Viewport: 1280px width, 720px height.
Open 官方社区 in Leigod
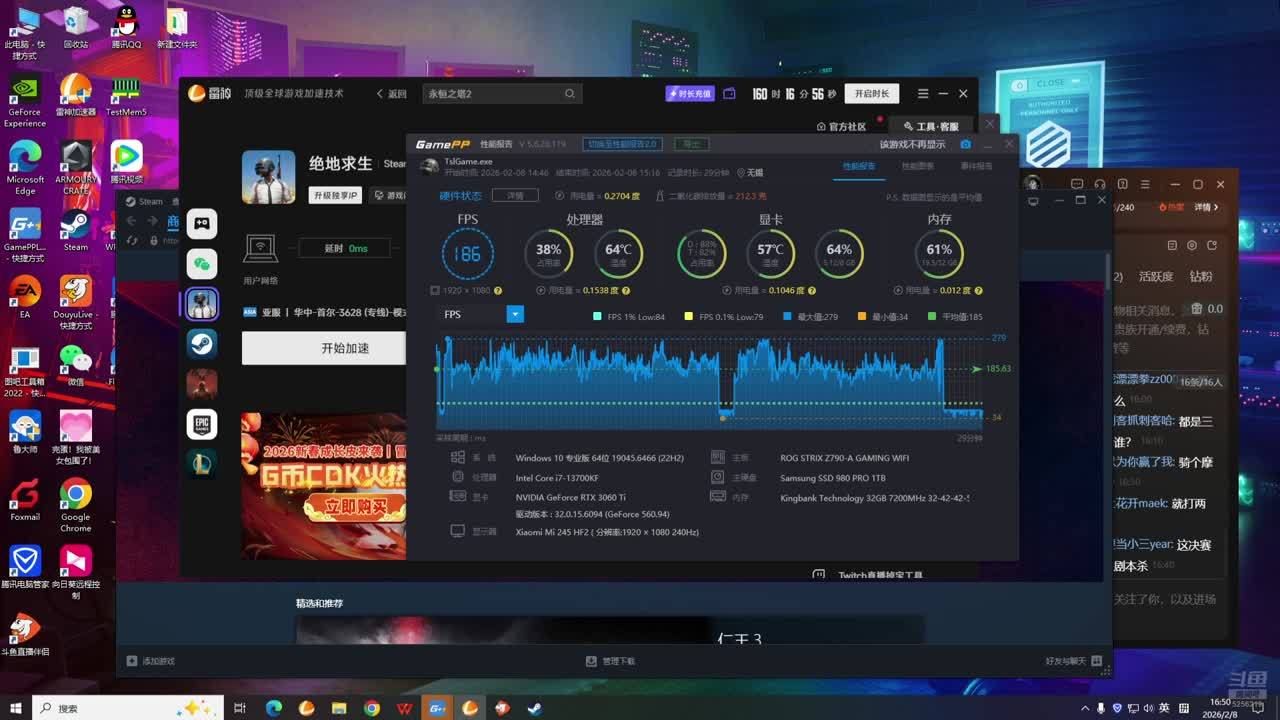pyautogui.click(x=841, y=127)
